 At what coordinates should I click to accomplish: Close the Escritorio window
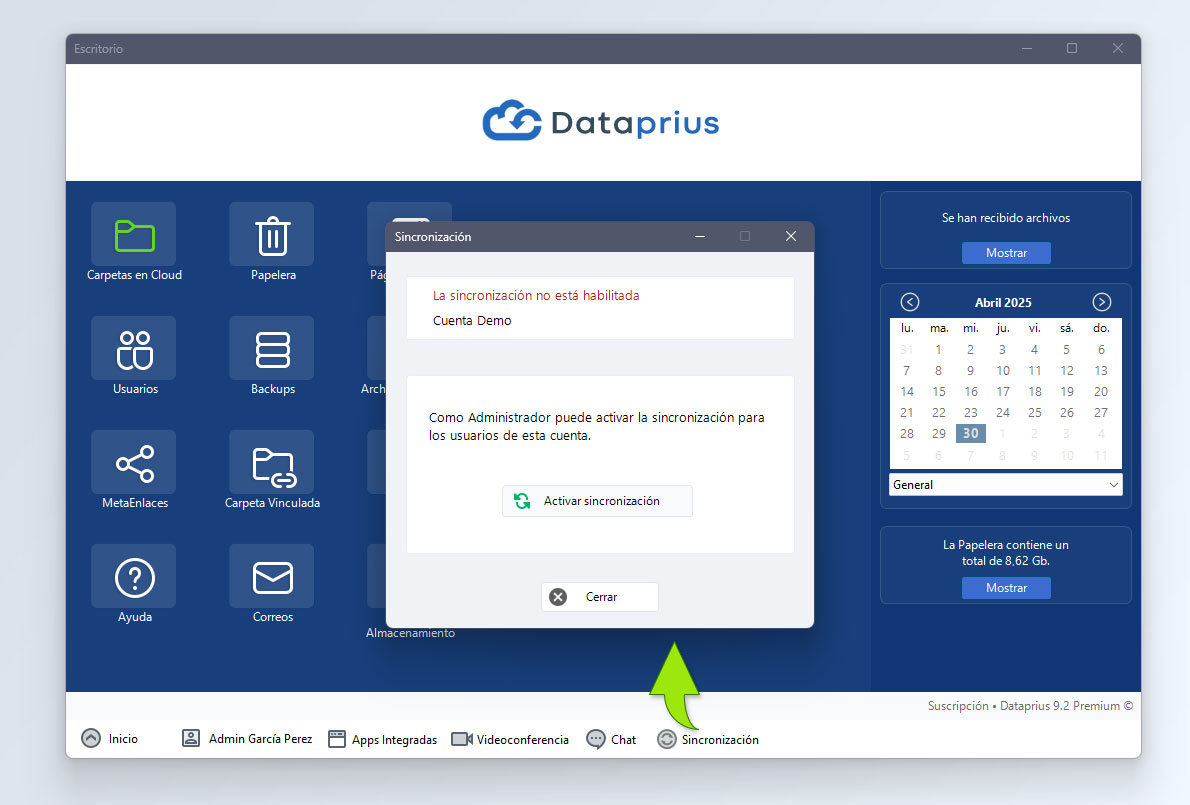coord(1118,49)
